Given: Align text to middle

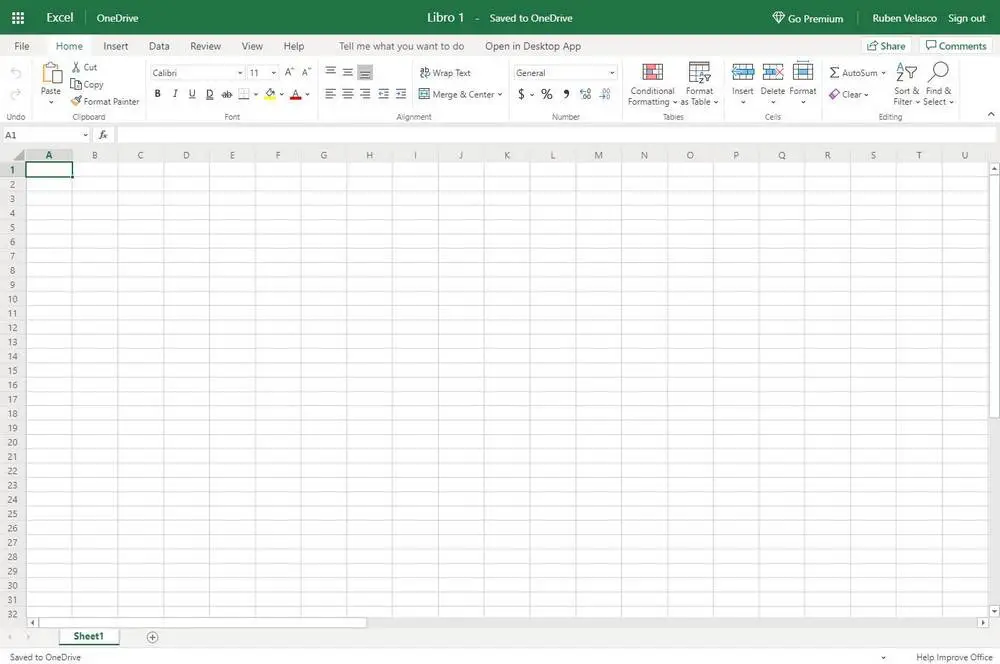Looking at the screenshot, I should pos(348,72).
